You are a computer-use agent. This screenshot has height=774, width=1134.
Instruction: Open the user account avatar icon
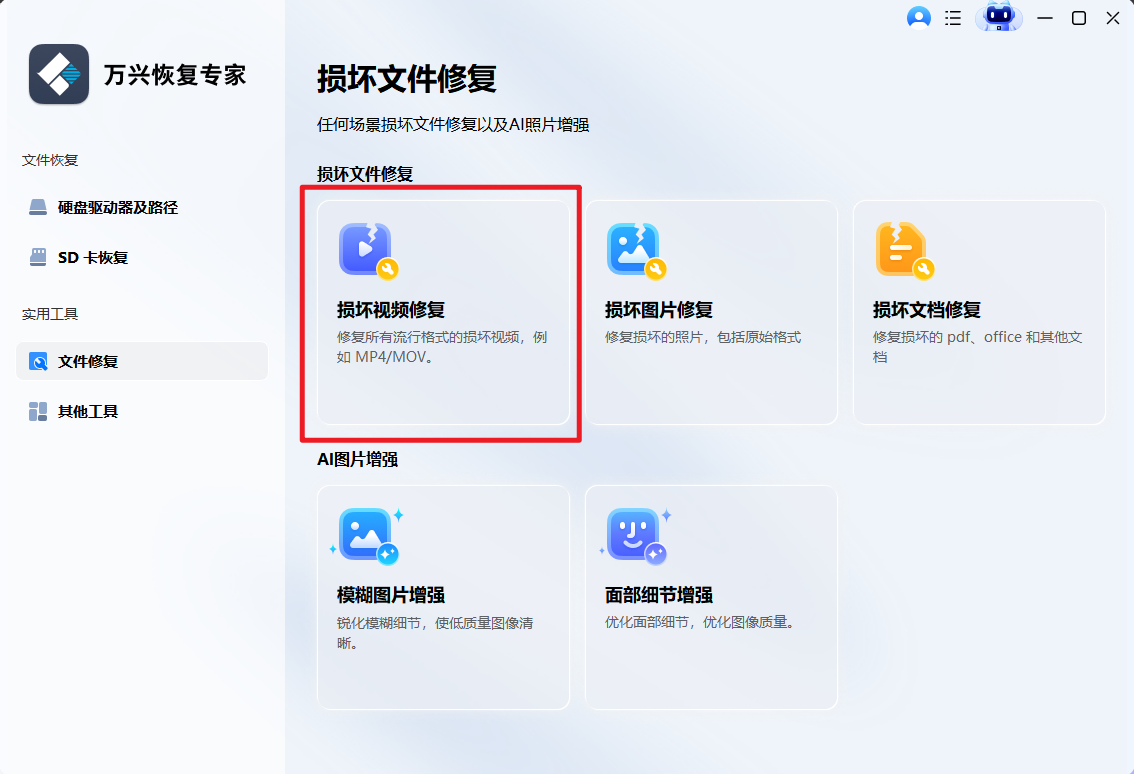(x=918, y=17)
